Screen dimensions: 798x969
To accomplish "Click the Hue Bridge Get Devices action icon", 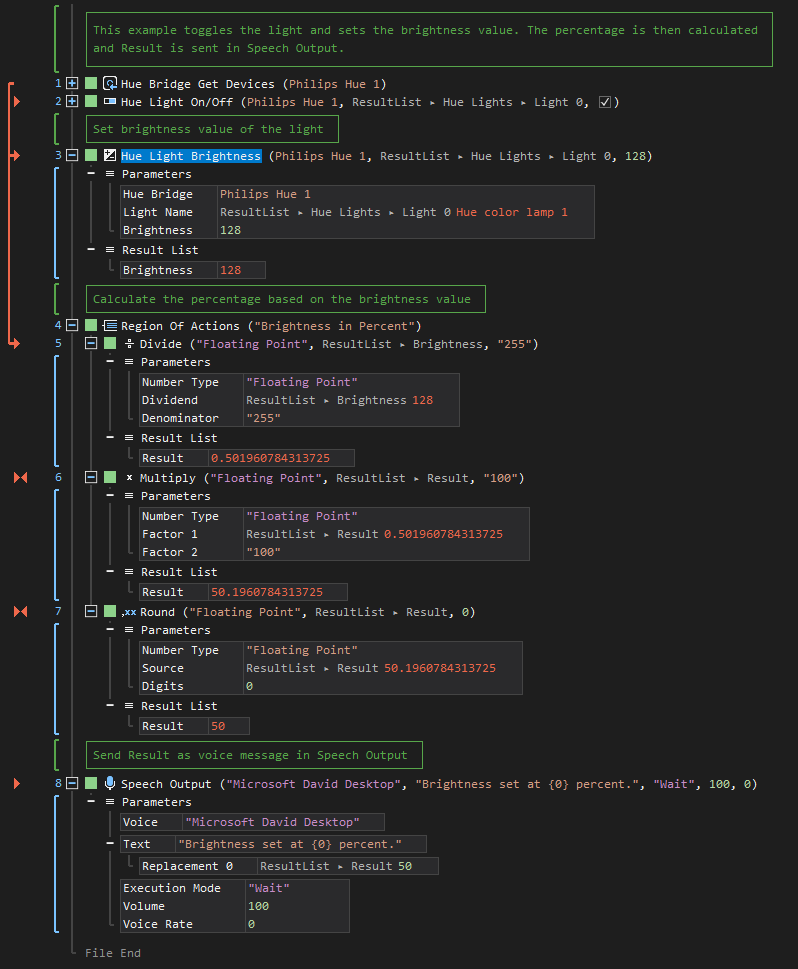I will [x=110, y=83].
